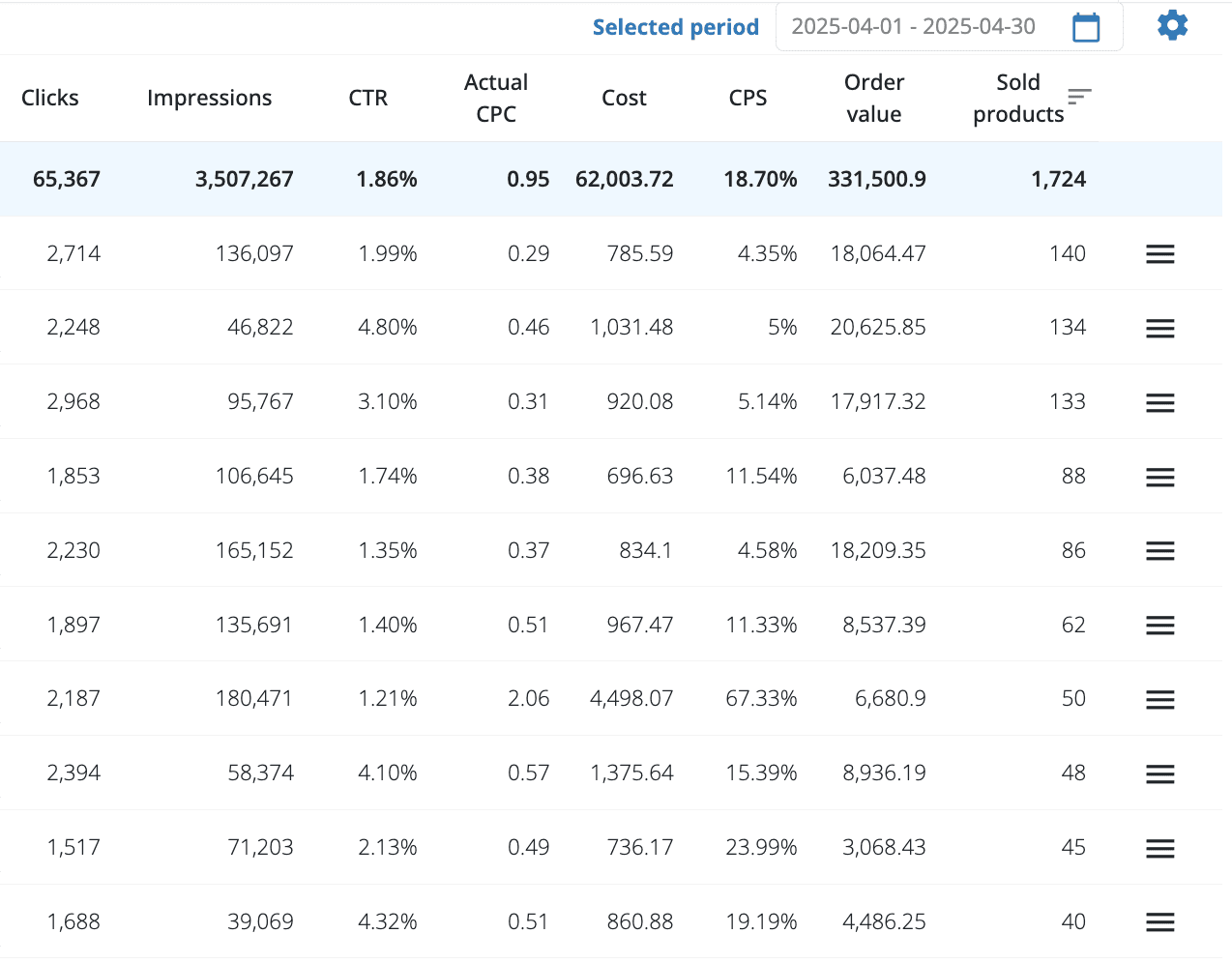The image size is (1232, 963).
Task: Open row menu for 62 sold products
Action: [1159, 626]
